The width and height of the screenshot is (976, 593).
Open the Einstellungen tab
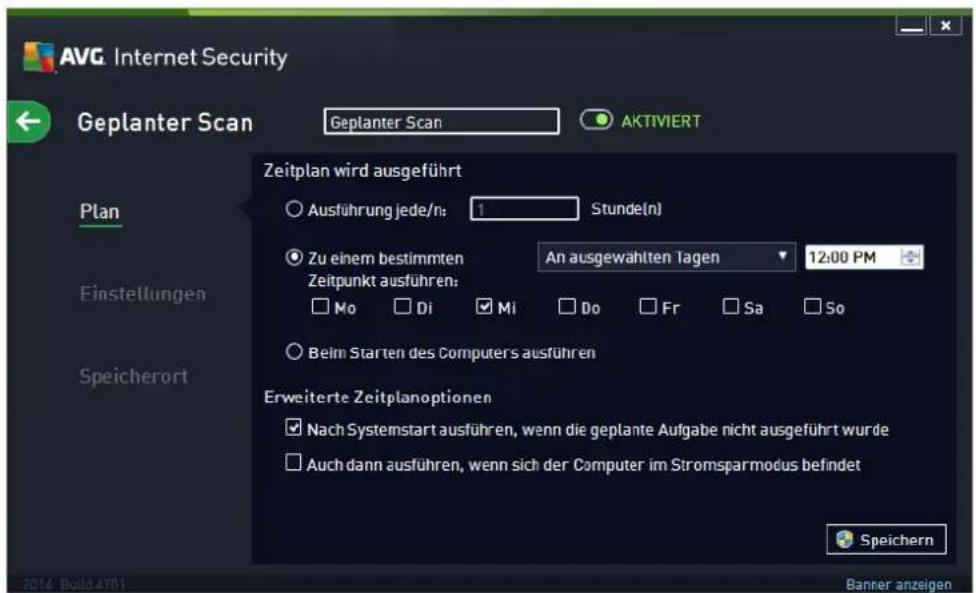click(143, 294)
